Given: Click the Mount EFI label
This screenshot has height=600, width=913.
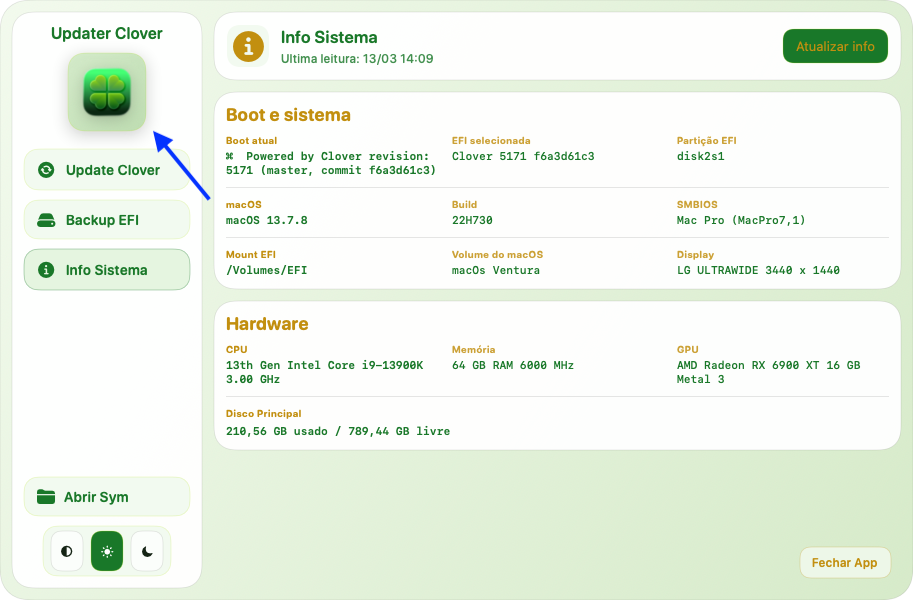Looking at the screenshot, I should click(x=251, y=255).
